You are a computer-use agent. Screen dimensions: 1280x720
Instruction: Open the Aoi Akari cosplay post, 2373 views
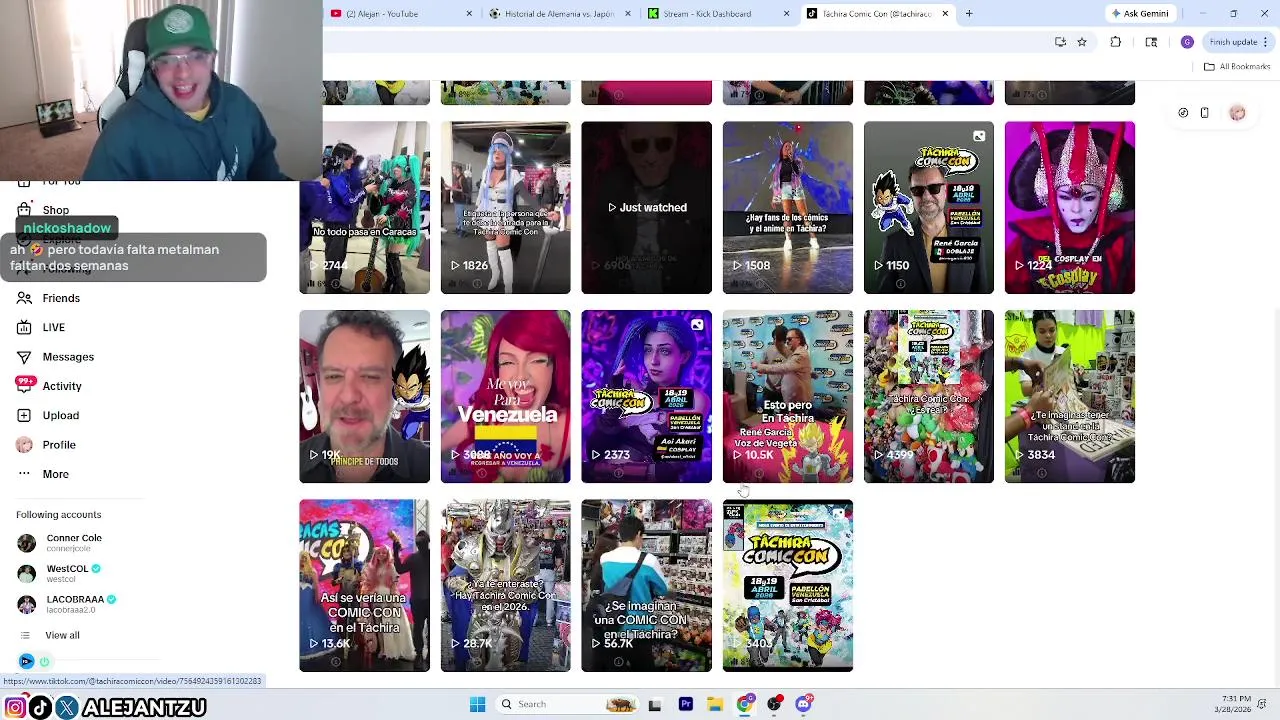point(647,397)
